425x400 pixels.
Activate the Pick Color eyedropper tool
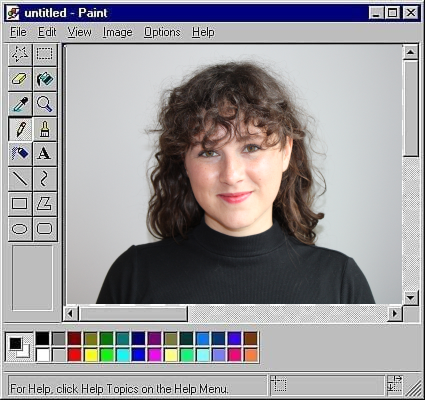click(20, 104)
